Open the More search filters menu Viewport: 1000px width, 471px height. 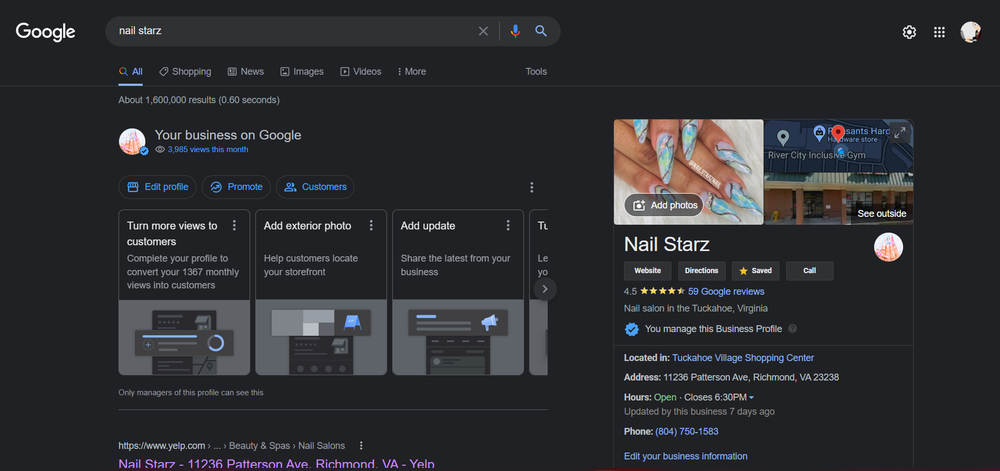(x=411, y=72)
